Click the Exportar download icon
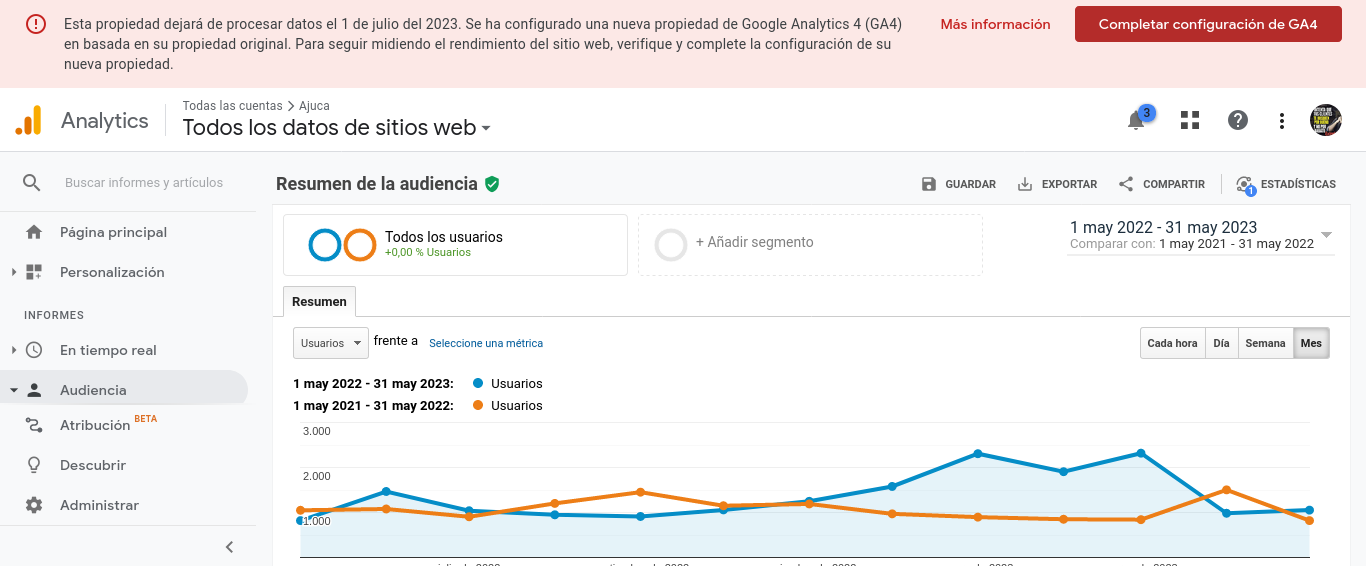 (1025, 184)
